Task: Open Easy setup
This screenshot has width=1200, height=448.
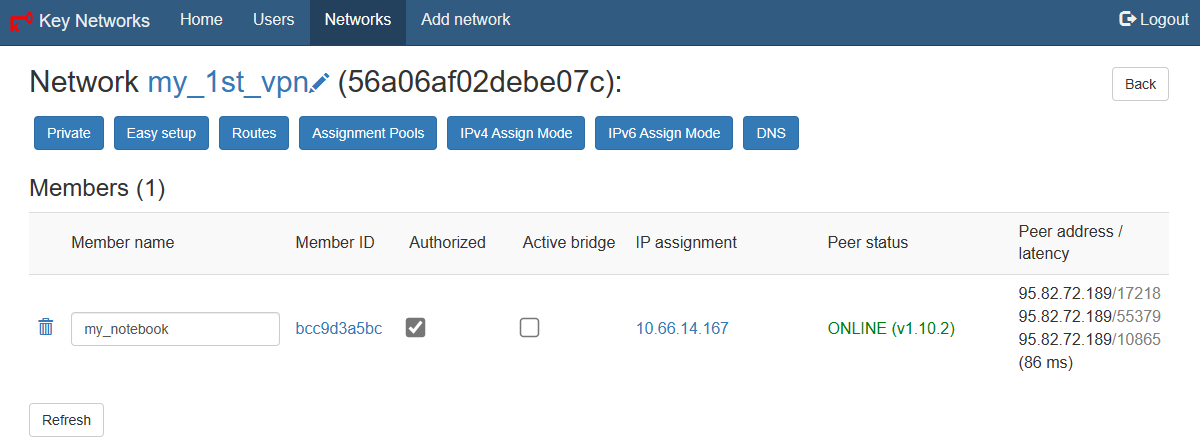Action: (x=161, y=133)
